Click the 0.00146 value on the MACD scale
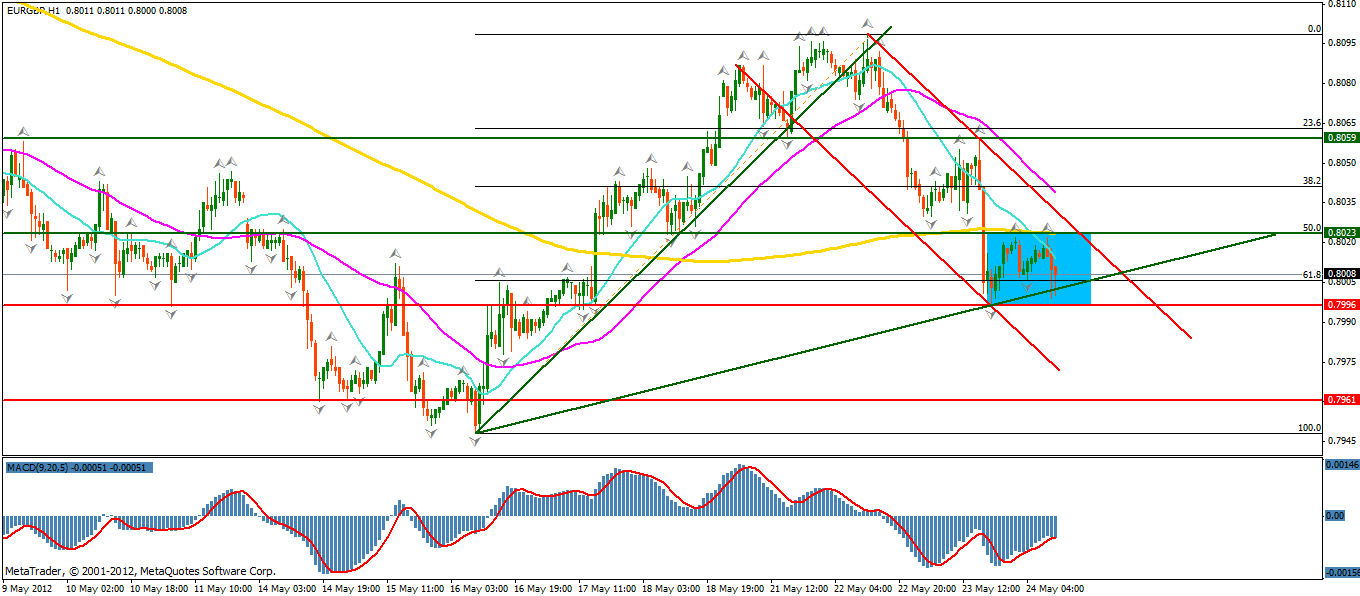This screenshot has width=1360, height=596. 1340,465
